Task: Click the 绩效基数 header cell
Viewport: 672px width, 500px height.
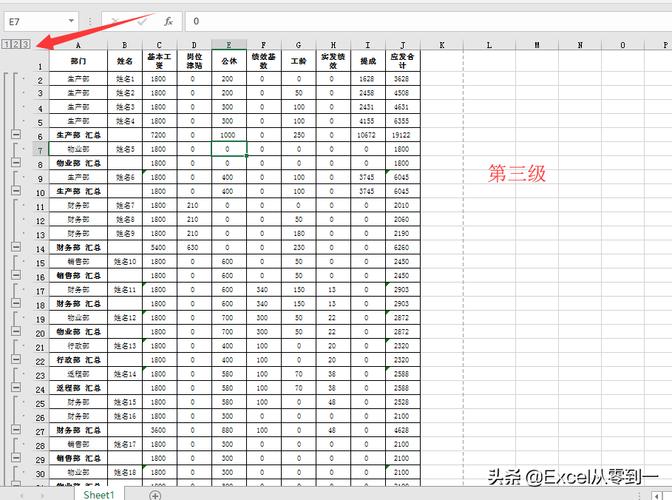Action: (x=264, y=61)
